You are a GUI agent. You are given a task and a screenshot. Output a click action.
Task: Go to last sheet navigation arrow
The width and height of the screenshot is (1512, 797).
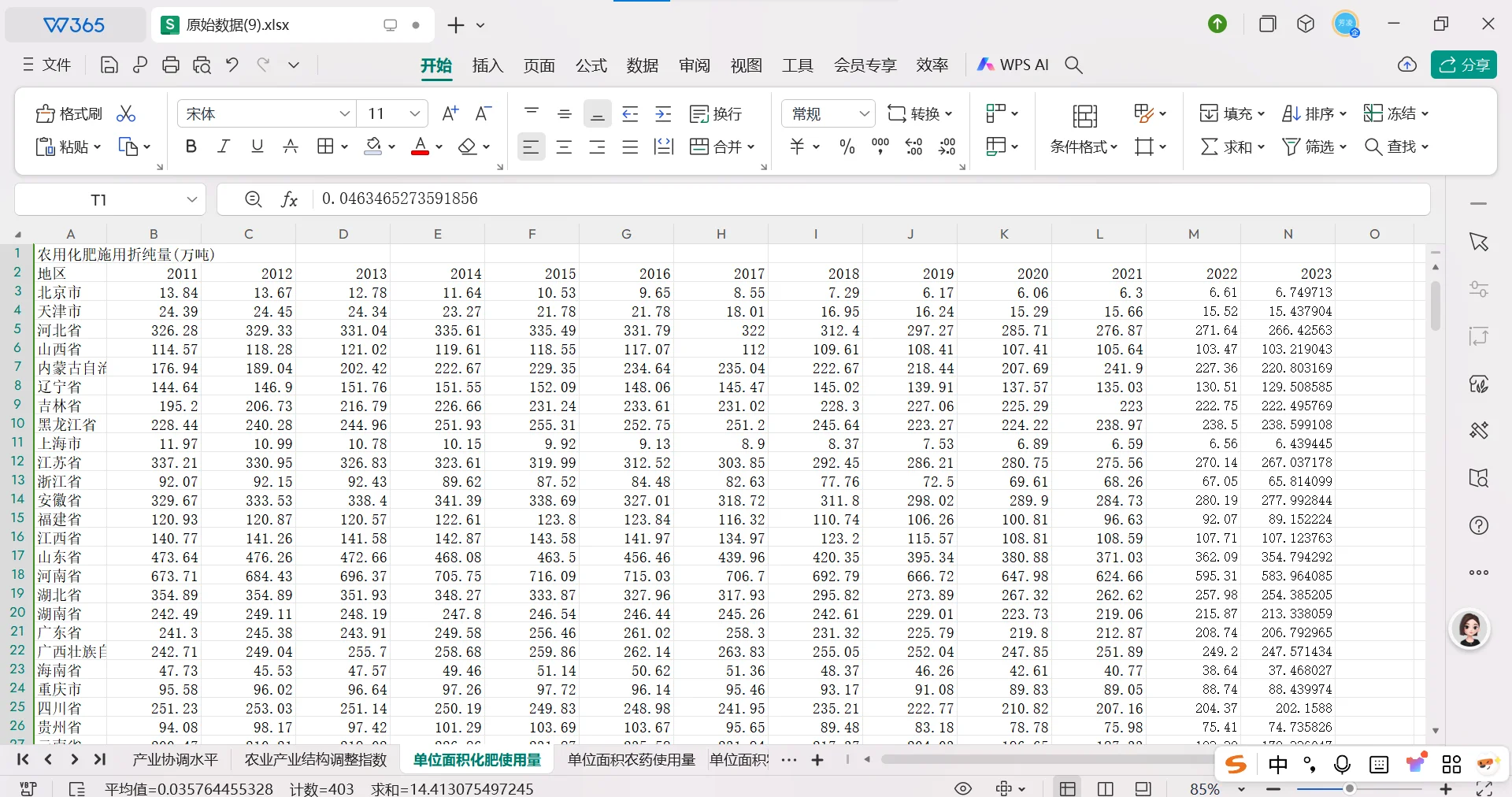point(100,759)
